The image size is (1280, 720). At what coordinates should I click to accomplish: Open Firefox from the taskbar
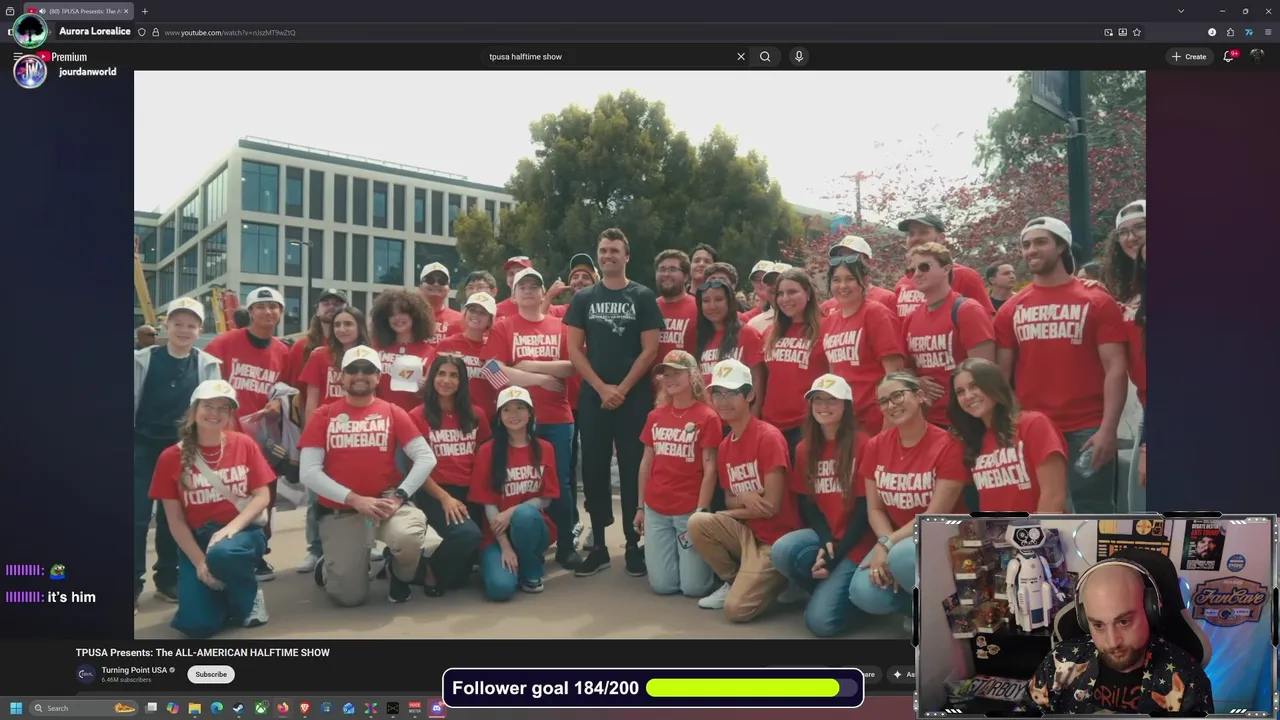click(x=283, y=708)
